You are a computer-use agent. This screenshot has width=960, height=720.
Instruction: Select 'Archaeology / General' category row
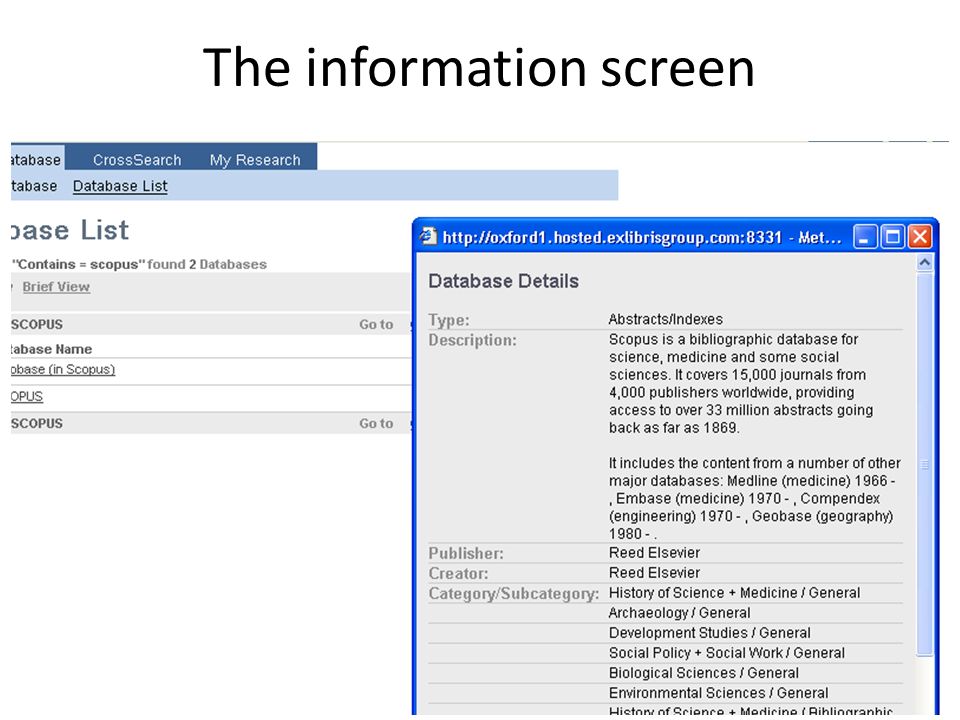tap(679, 613)
